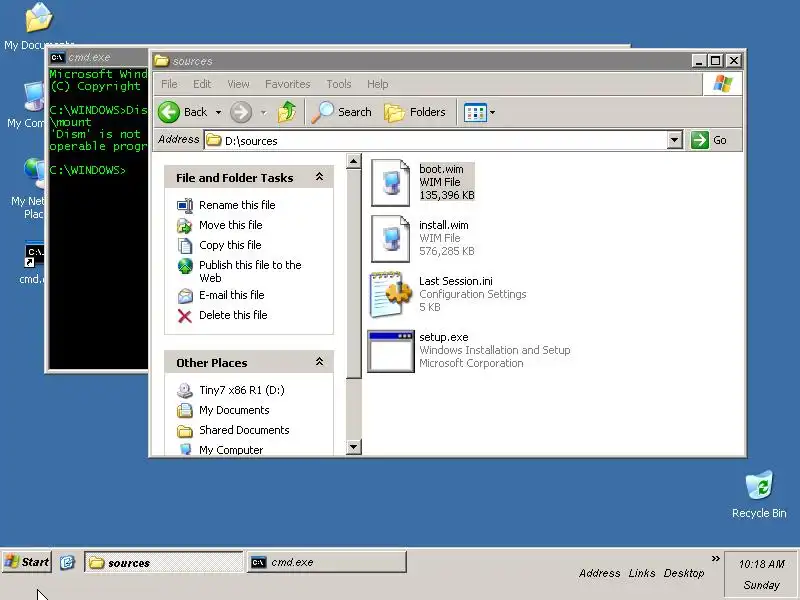Screen dimensions: 800x600
Task: Click the task pane scroll down arrow
Action: click(x=354, y=447)
